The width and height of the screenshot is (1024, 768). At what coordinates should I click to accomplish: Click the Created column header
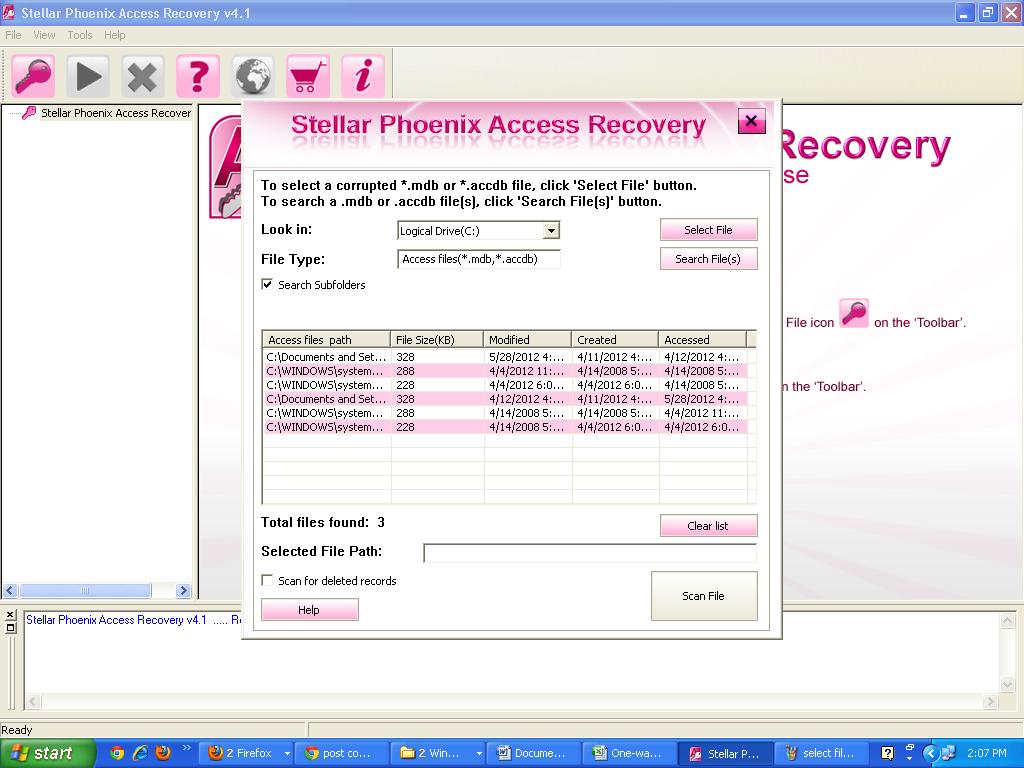[x=615, y=340]
